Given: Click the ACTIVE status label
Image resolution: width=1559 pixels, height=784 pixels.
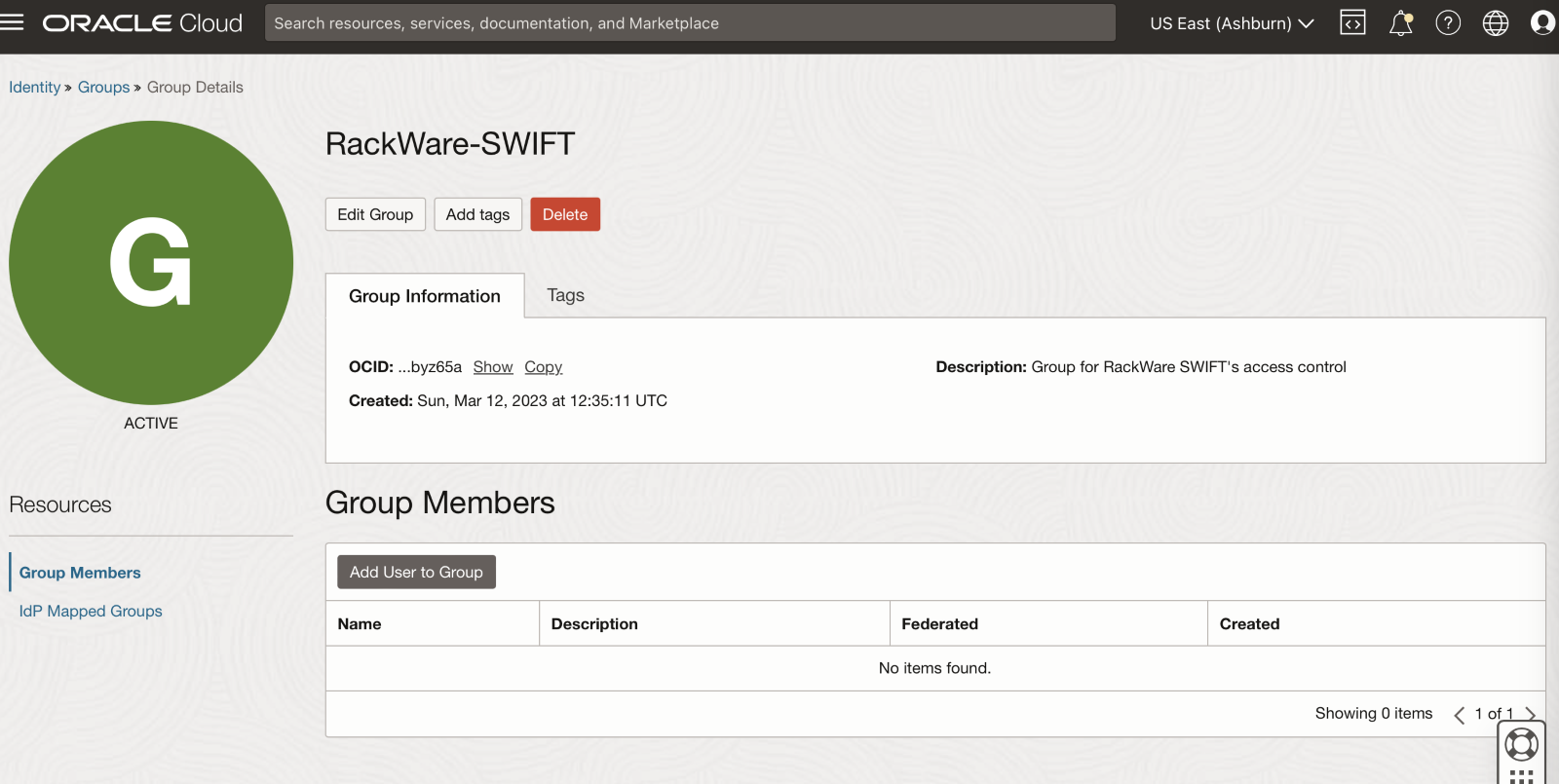Looking at the screenshot, I should click(x=151, y=424).
